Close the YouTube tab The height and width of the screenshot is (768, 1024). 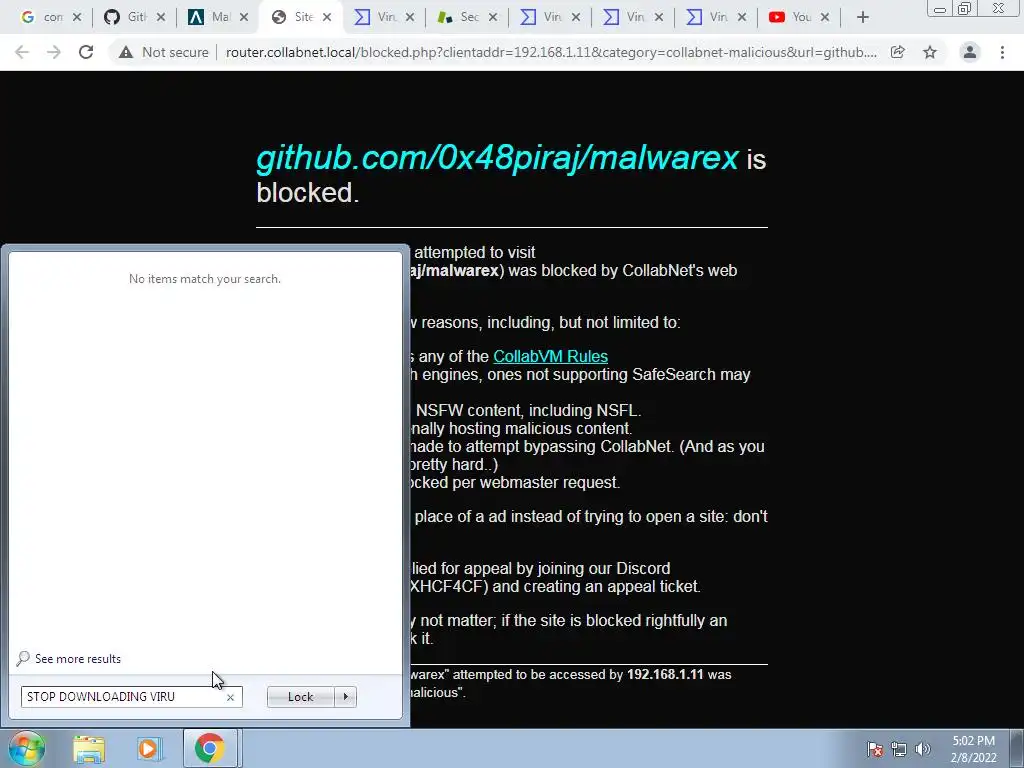(x=825, y=18)
